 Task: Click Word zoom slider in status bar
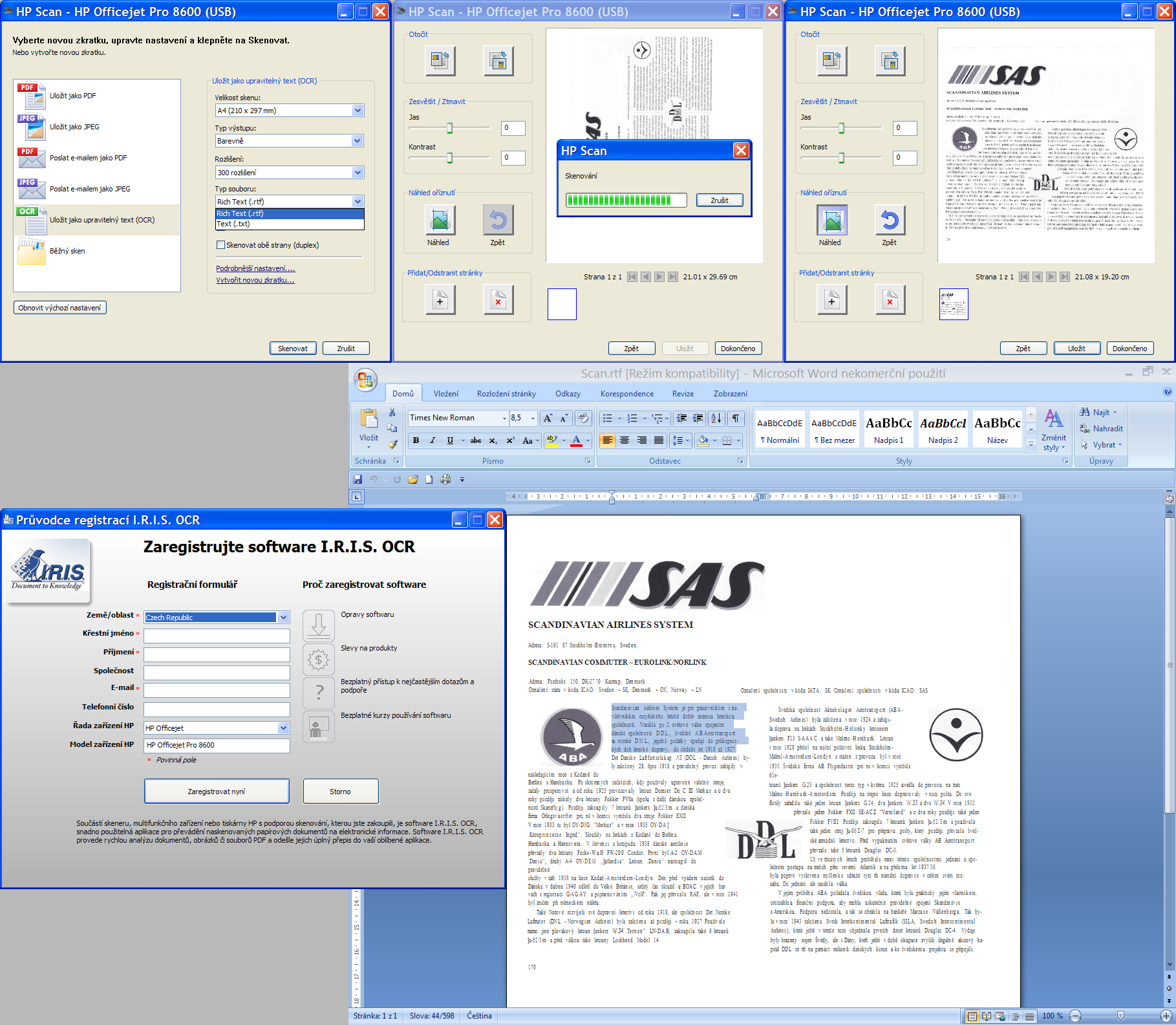click(1120, 1016)
